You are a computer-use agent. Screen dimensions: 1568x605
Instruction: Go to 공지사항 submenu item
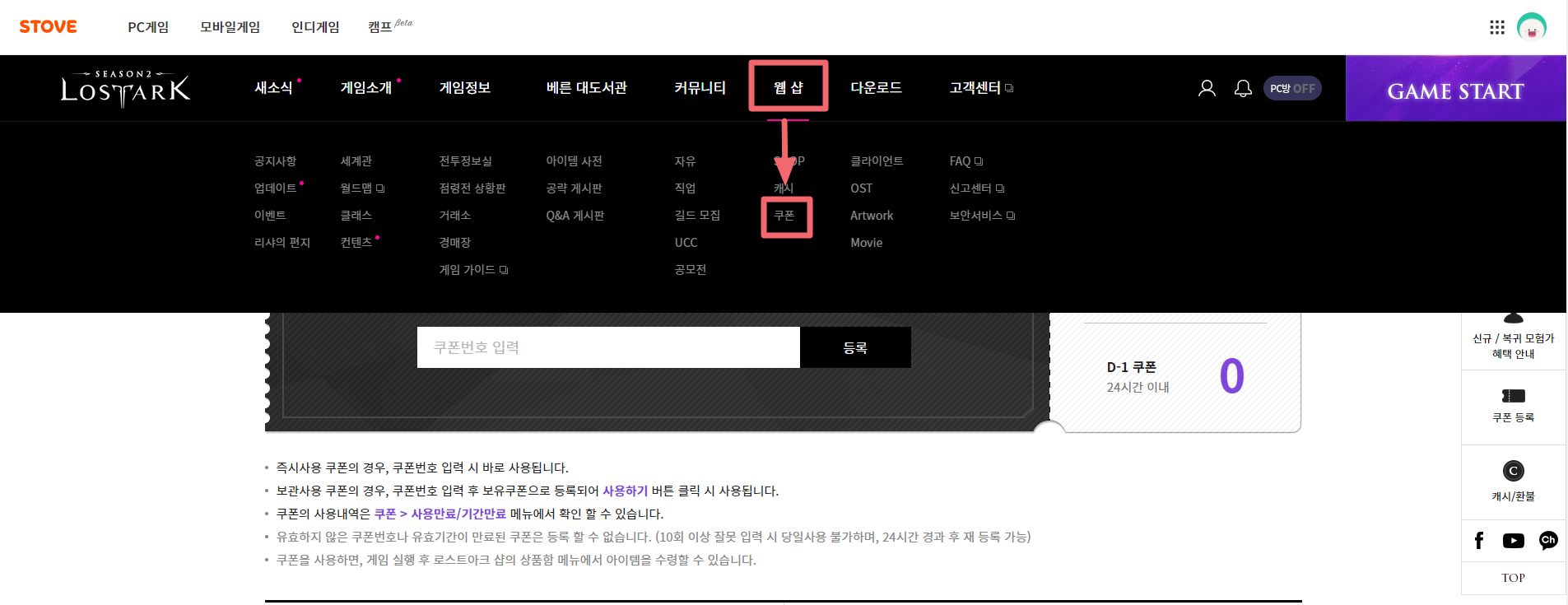point(276,161)
